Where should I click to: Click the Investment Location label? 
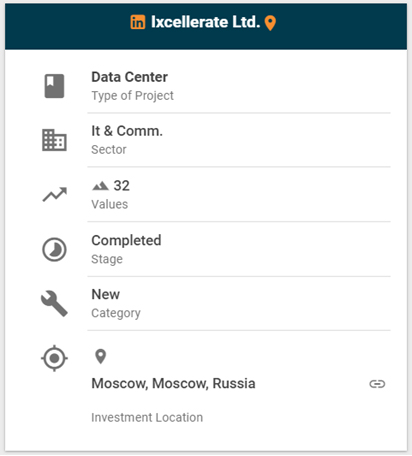pyautogui.click(x=147, y=417)
